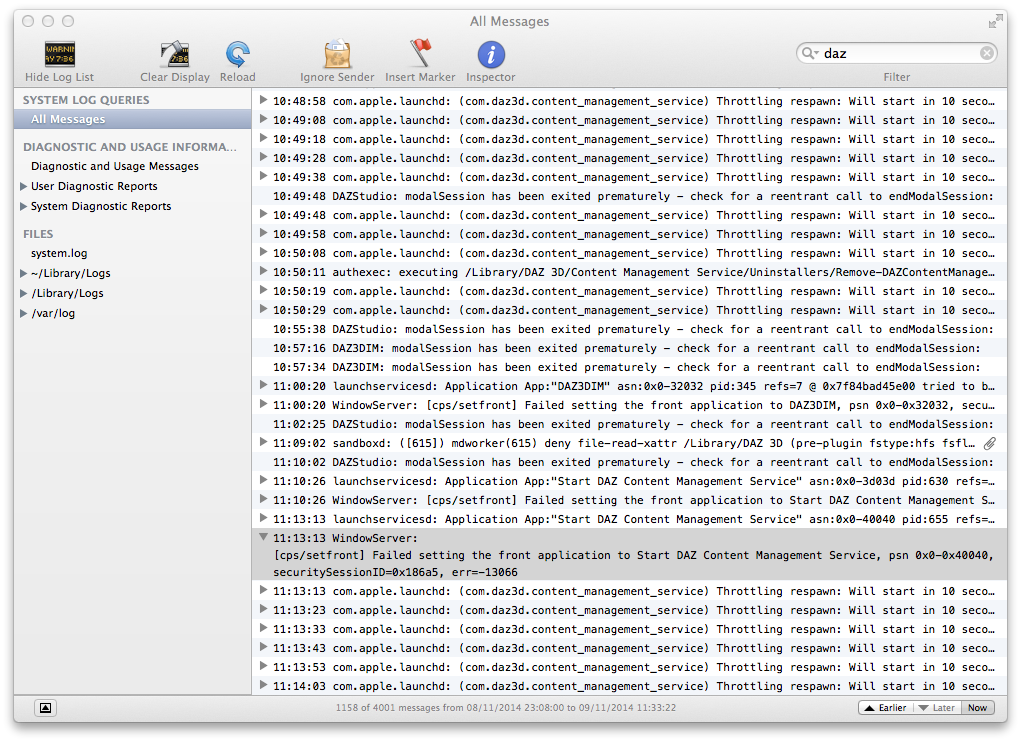The height and width of the screenshot is (742, 1021).
Task: Select All Messages in the sidebar
Action: click(x=133, y=119)
